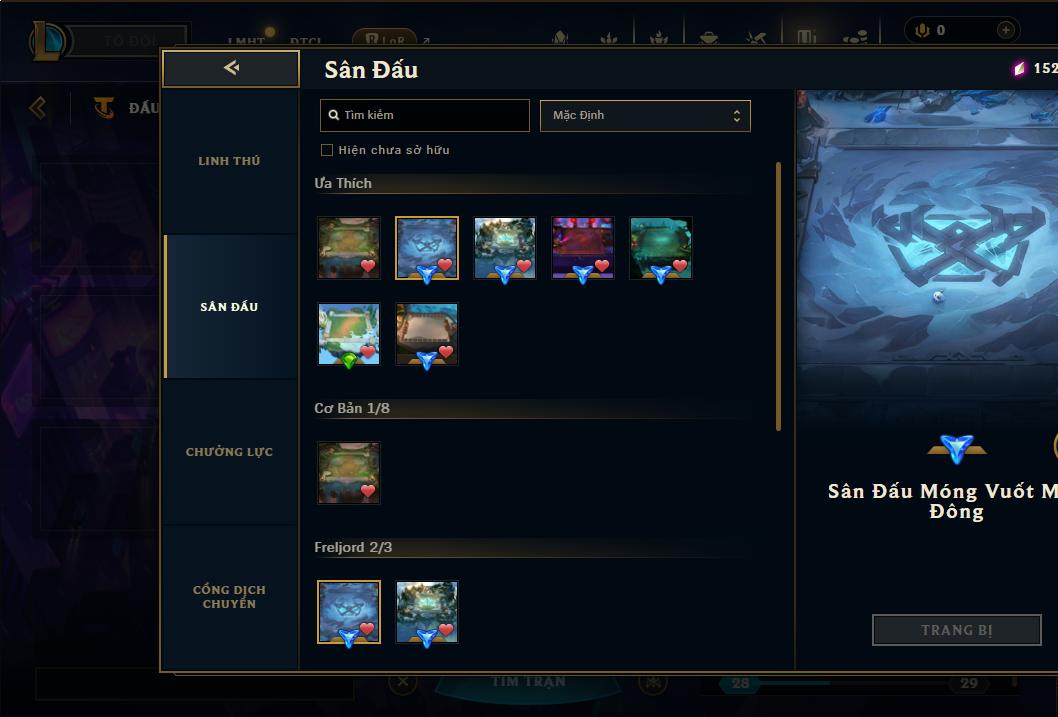Open the Cổng Dịch Chuyển tab
This screenshot has width=1058, height=717.
click(x=229, y=597)
